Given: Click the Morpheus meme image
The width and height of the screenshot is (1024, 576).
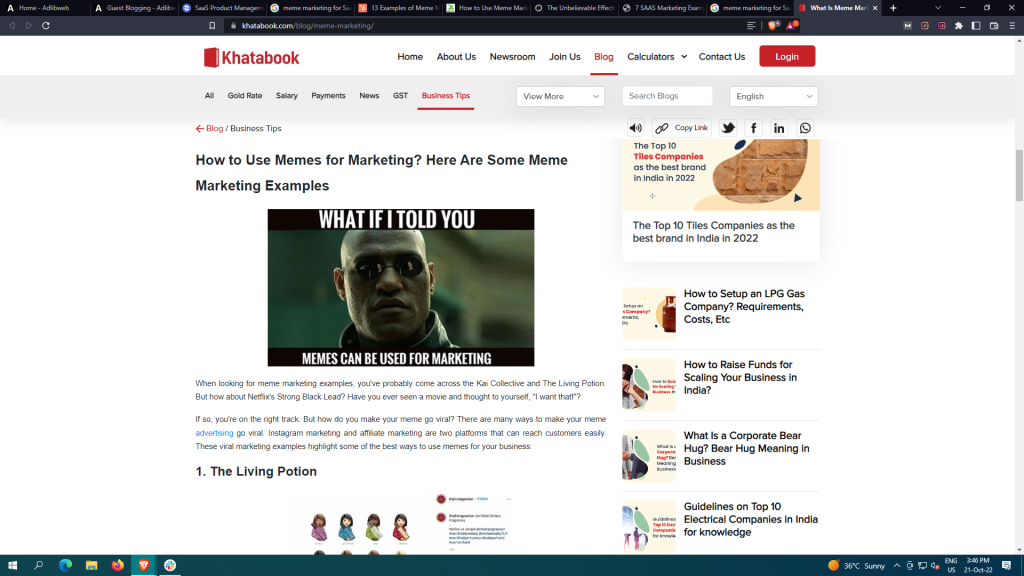Looking at the screenshot, I should click(400, 287).
